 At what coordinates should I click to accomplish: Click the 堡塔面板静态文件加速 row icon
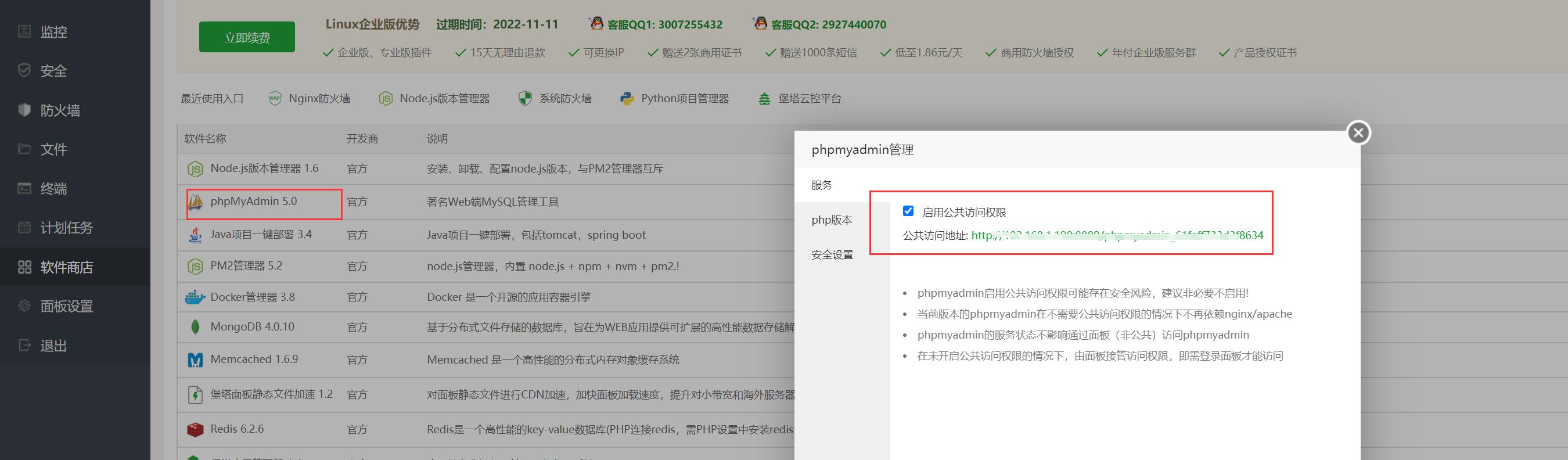[195, 394]
